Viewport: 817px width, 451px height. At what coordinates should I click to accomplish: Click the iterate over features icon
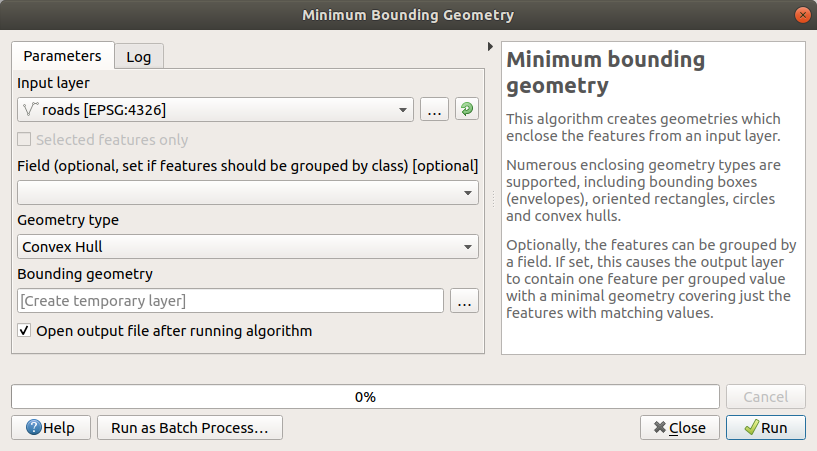[466, 110]
